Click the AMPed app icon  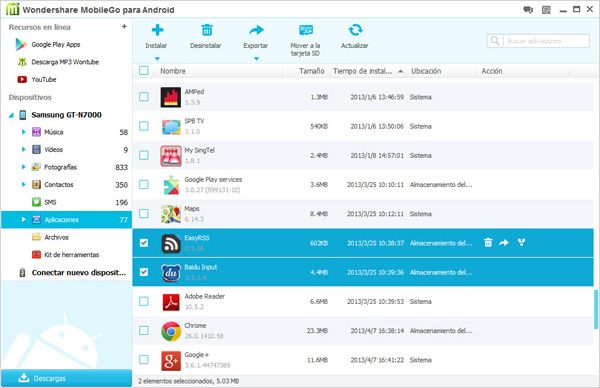pyautogui.click(x=171, y=97)
